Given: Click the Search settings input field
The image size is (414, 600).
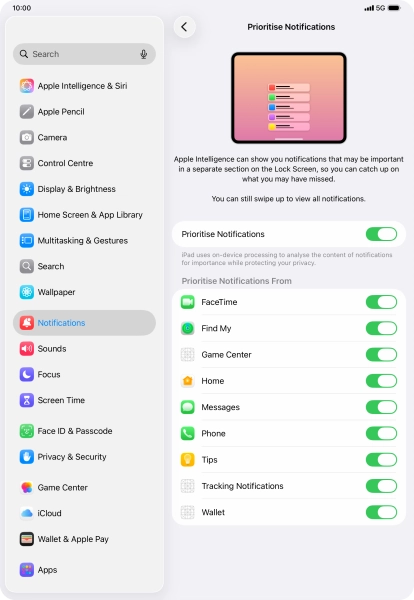Looking at the screenshot, I should [84, 54].
